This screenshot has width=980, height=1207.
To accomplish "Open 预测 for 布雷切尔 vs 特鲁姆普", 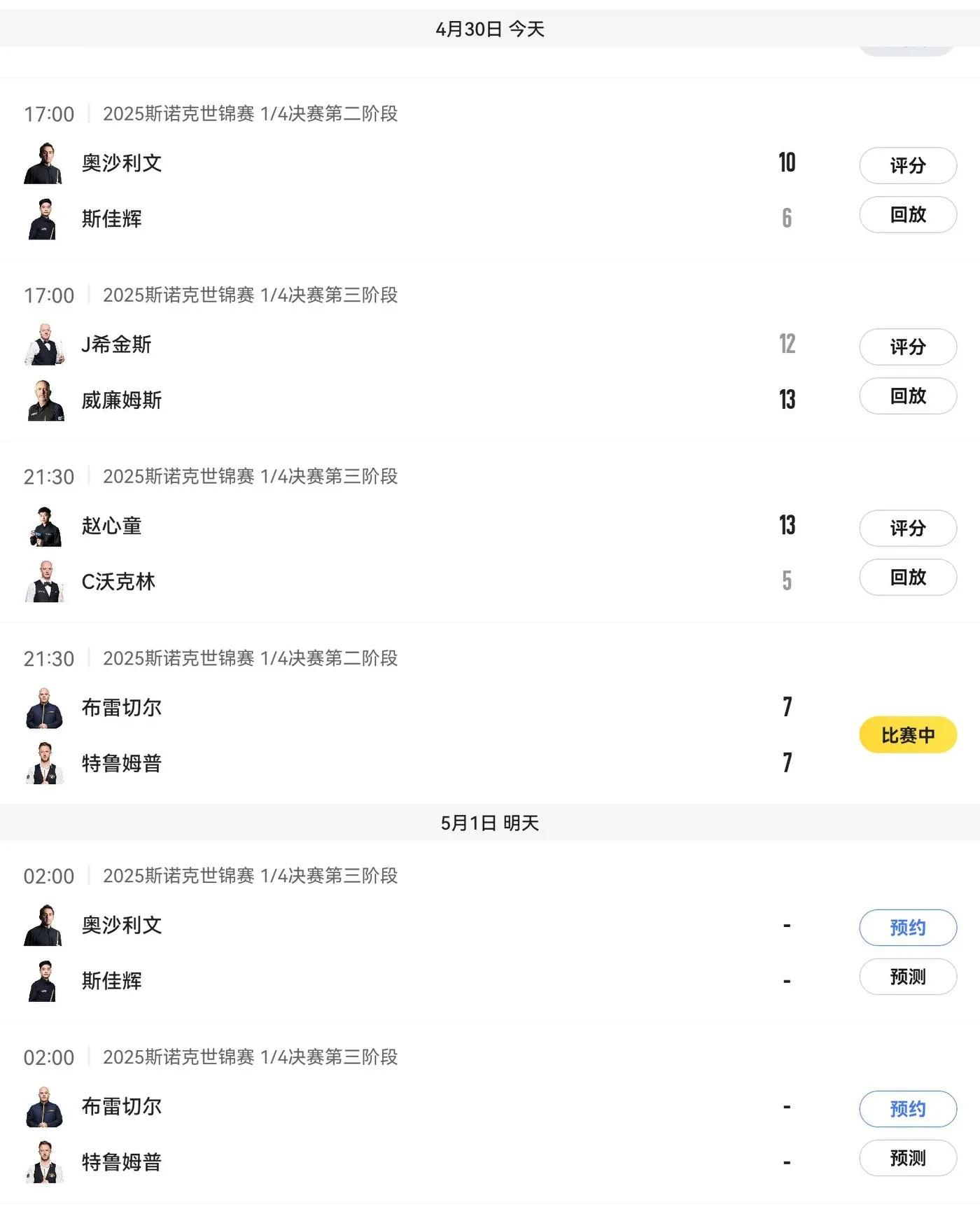I will pos(908,1158).
